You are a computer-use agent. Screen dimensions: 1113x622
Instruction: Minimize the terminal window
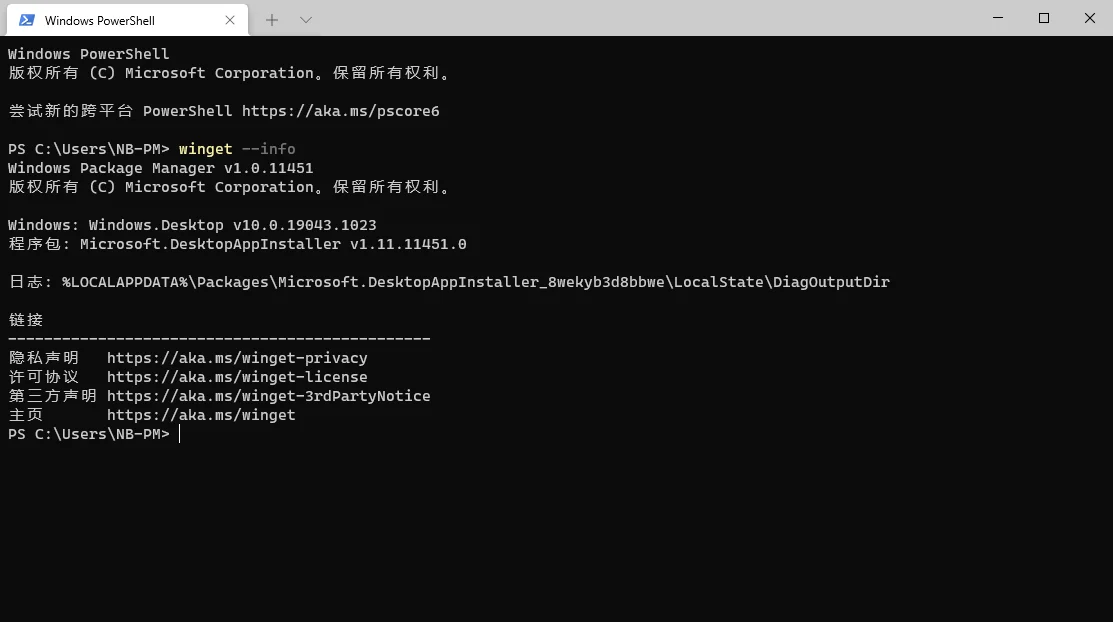tap(998, 18)
